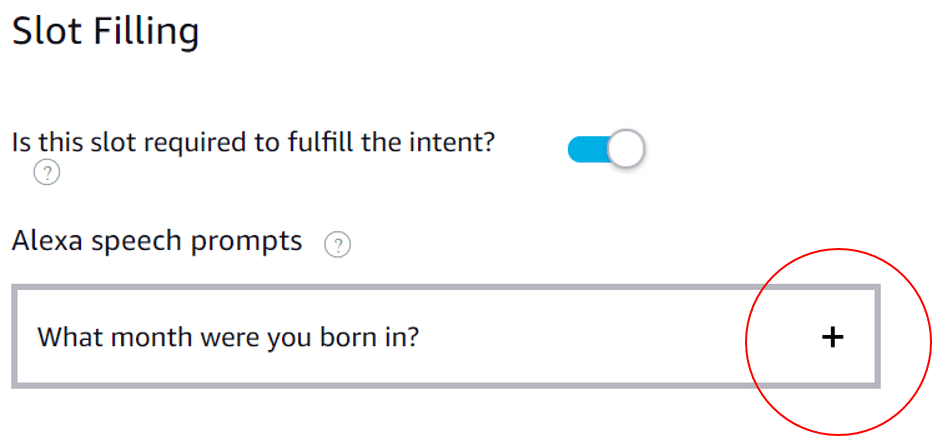Click the question mark below the slot required label
932x436 pixels.
46,173
